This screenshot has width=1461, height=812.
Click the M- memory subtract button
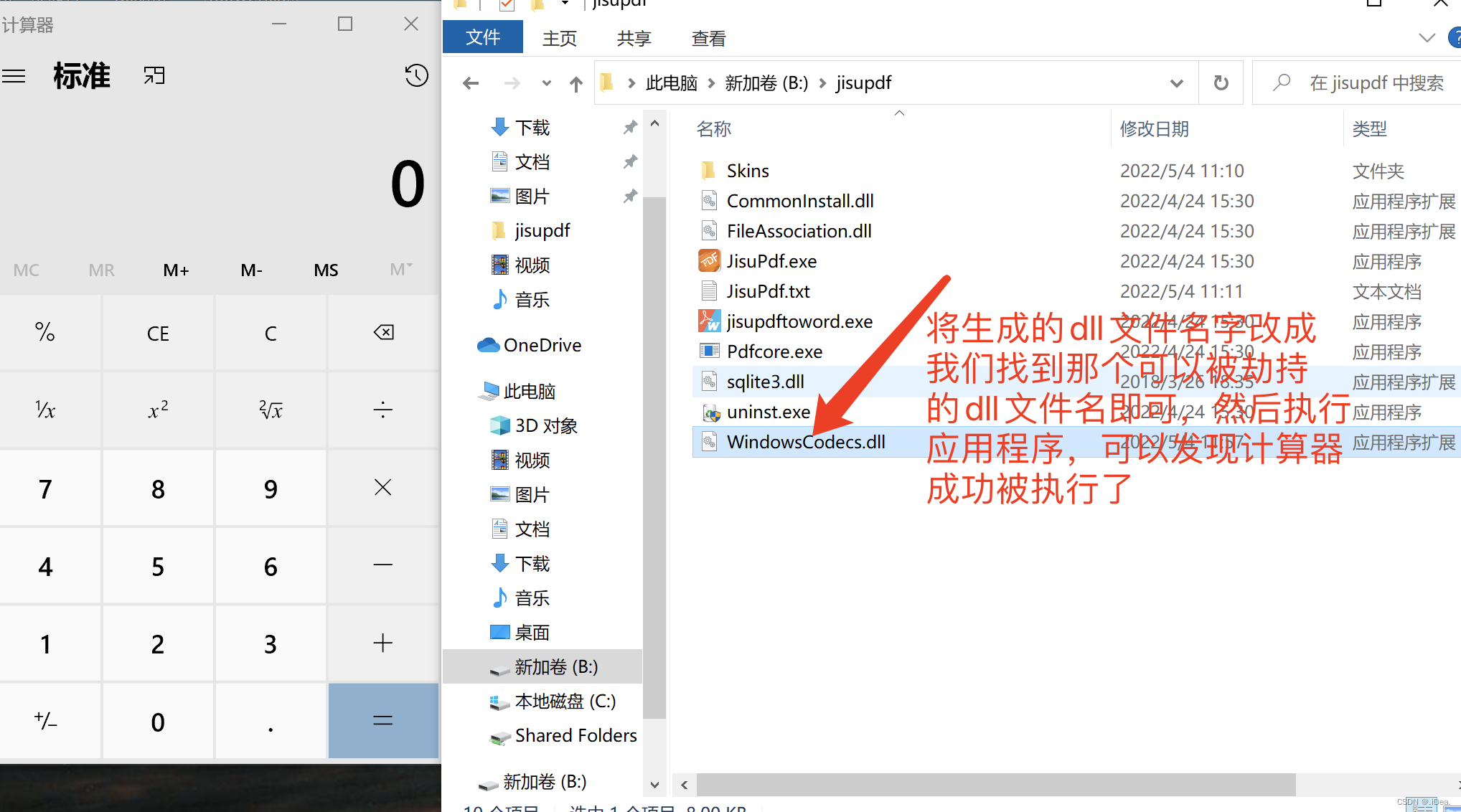(251, 270)
